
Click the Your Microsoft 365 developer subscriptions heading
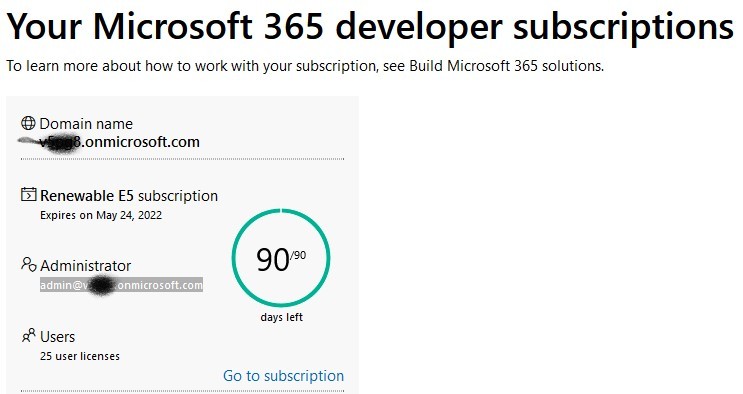click(370, 26)
